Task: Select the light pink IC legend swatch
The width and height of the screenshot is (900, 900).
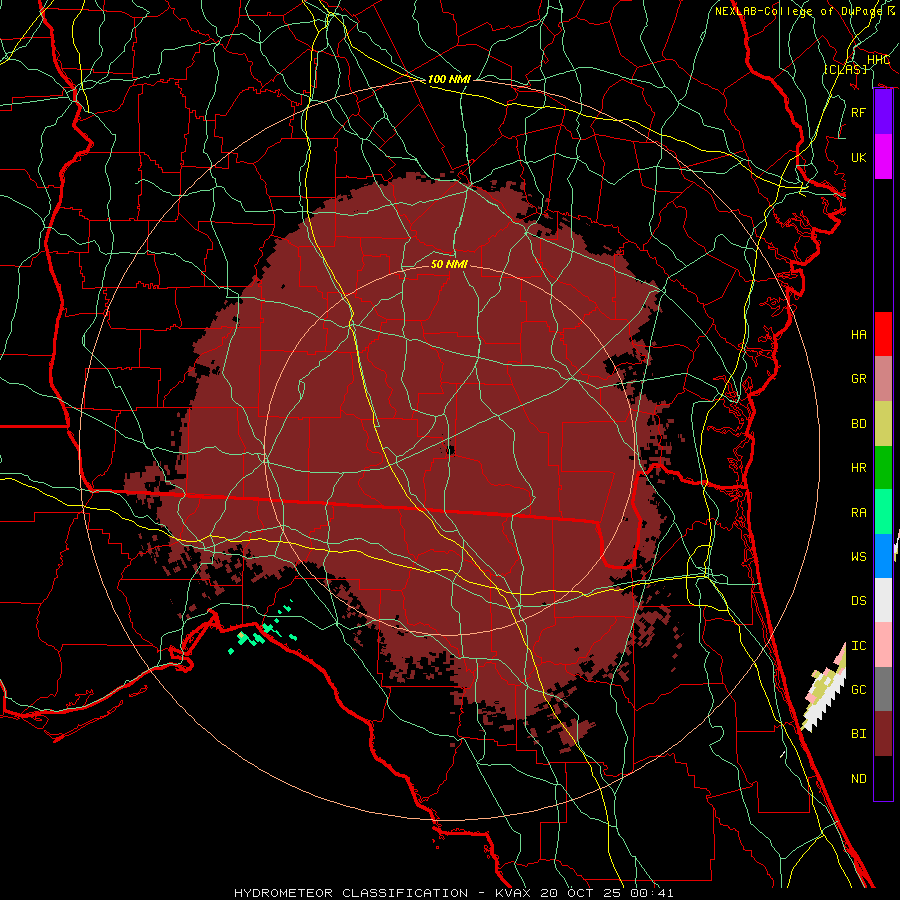Action: [x=883, y=645]
